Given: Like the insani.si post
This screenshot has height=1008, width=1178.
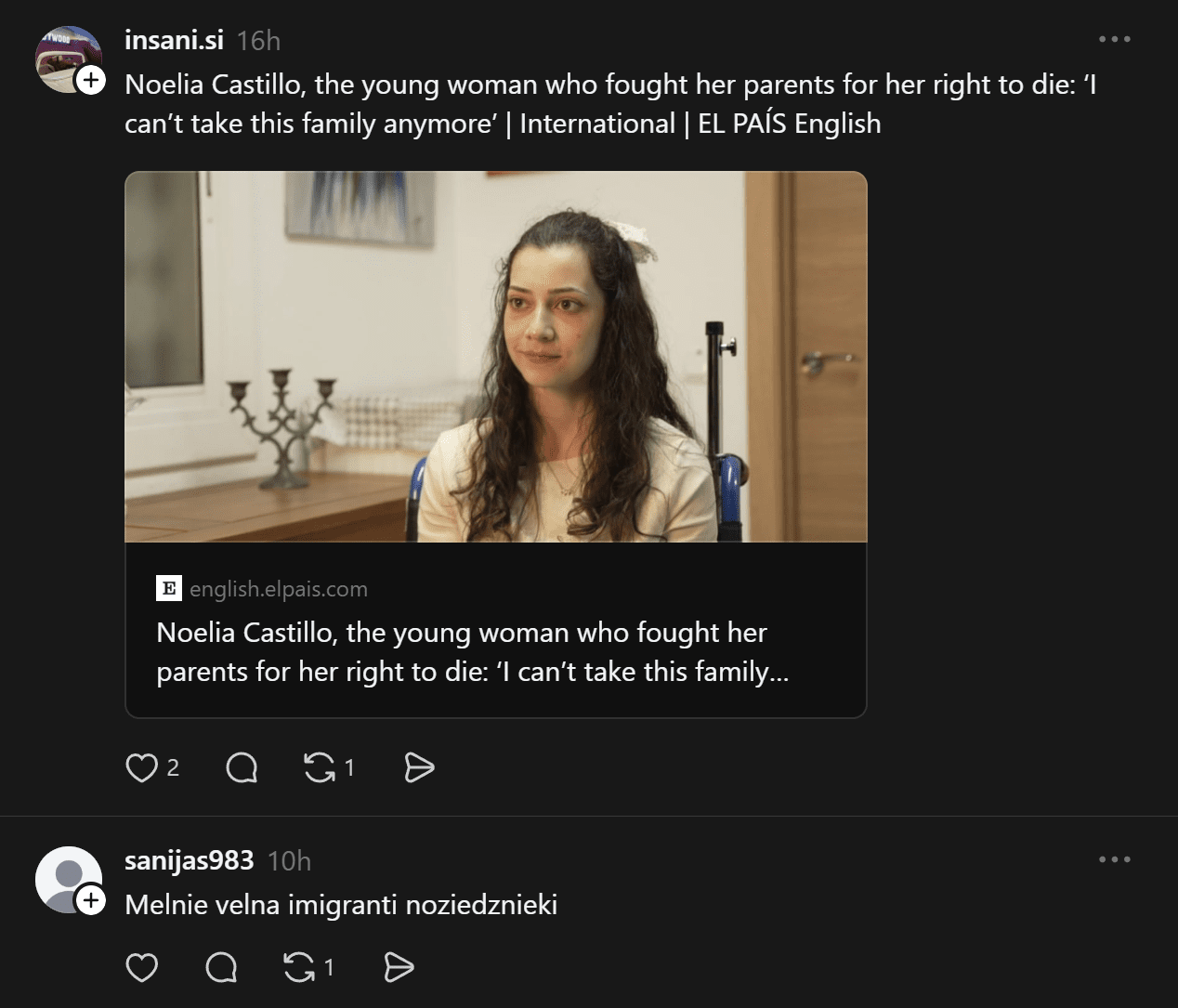Looking at the screenshot, I should (x=142, y=768).
